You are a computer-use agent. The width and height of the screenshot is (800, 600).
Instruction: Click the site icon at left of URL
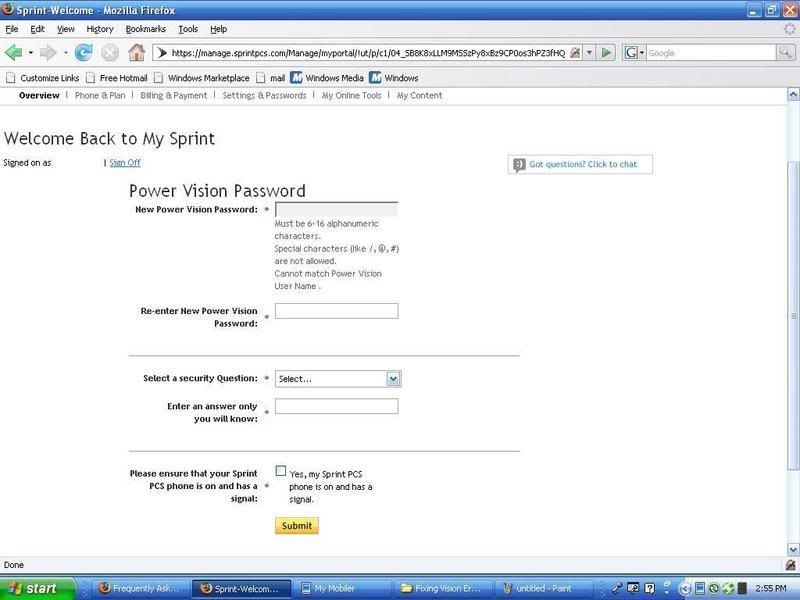[162, 53]
